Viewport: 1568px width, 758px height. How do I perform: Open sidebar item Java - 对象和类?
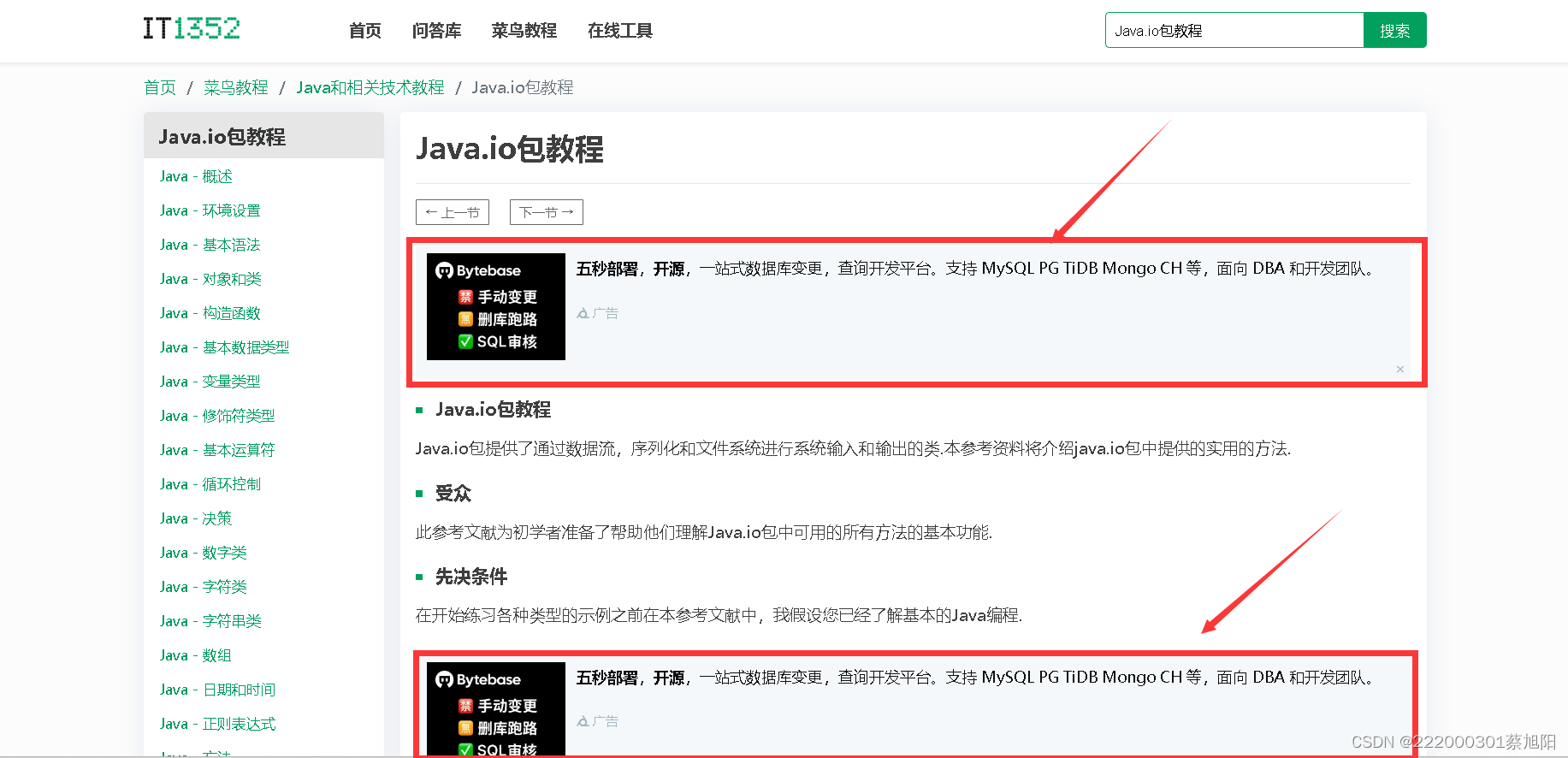pos(210,279)
